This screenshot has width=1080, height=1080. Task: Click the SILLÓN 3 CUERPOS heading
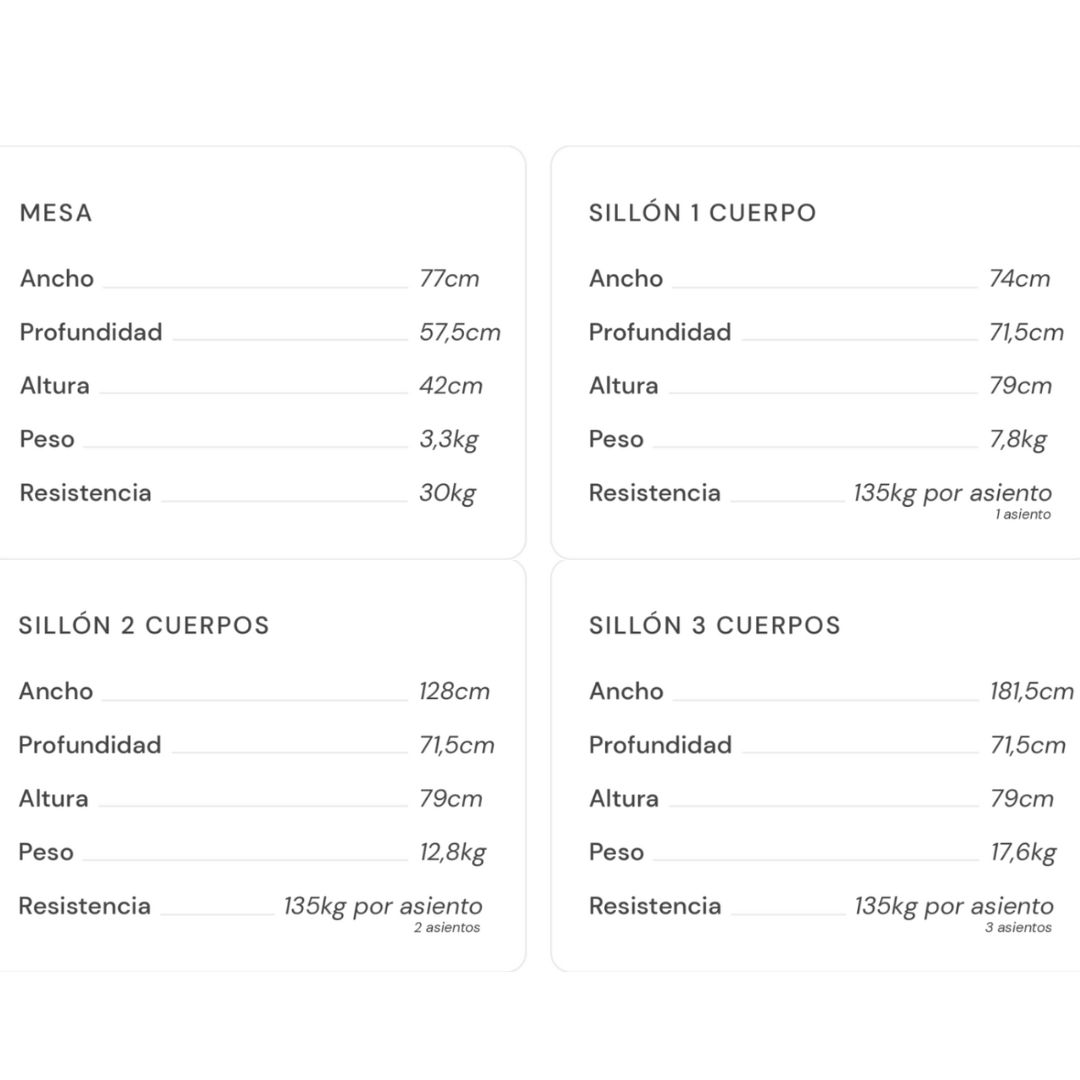pos(714,626)
